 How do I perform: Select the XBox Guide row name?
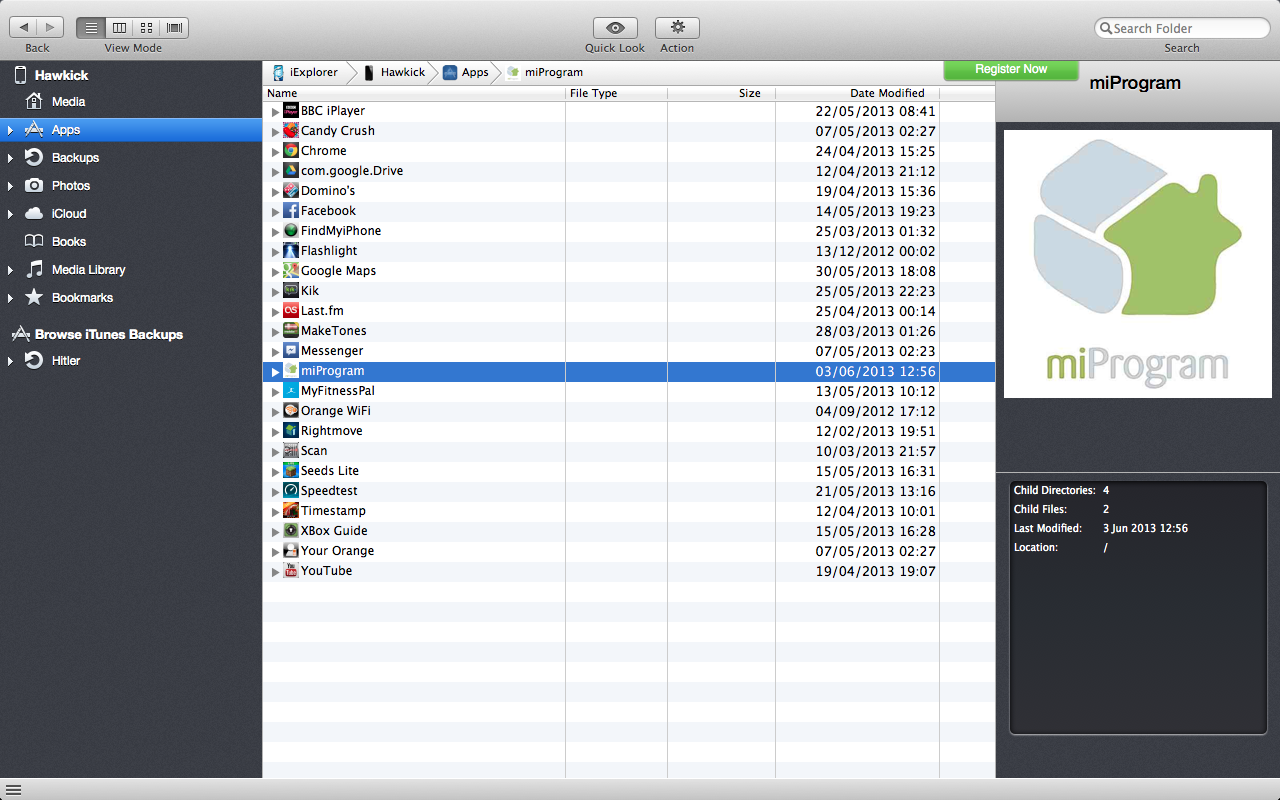click(x=334, y=531)
